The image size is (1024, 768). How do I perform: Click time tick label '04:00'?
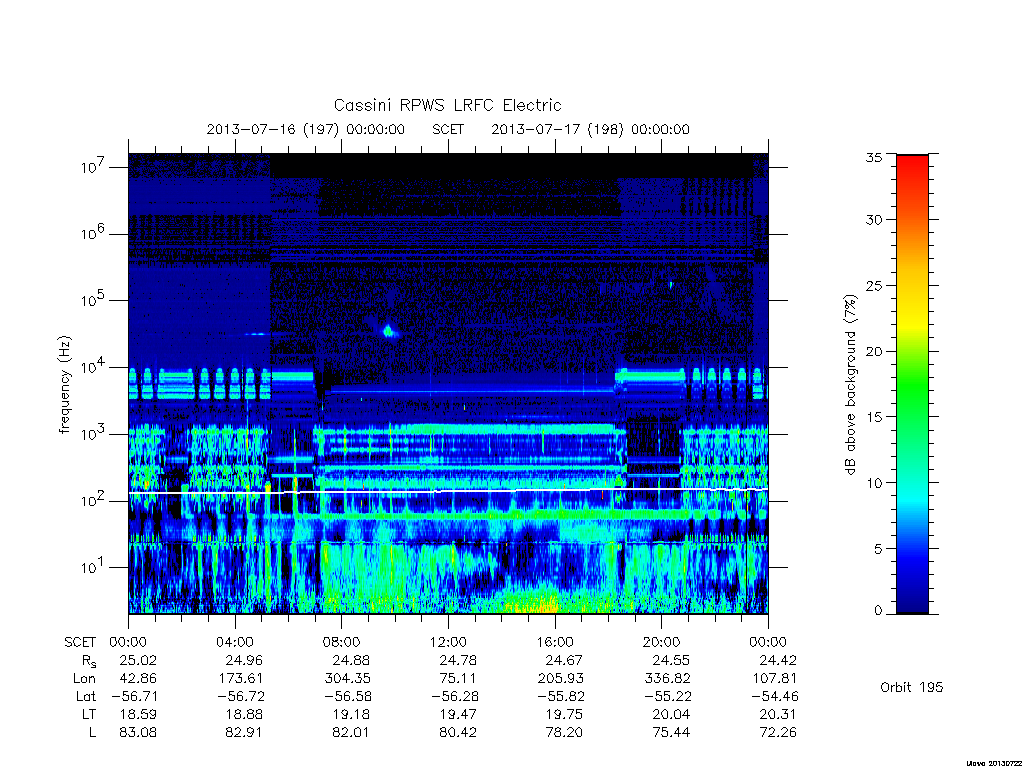pyautogui.click(x=235, y=642)
